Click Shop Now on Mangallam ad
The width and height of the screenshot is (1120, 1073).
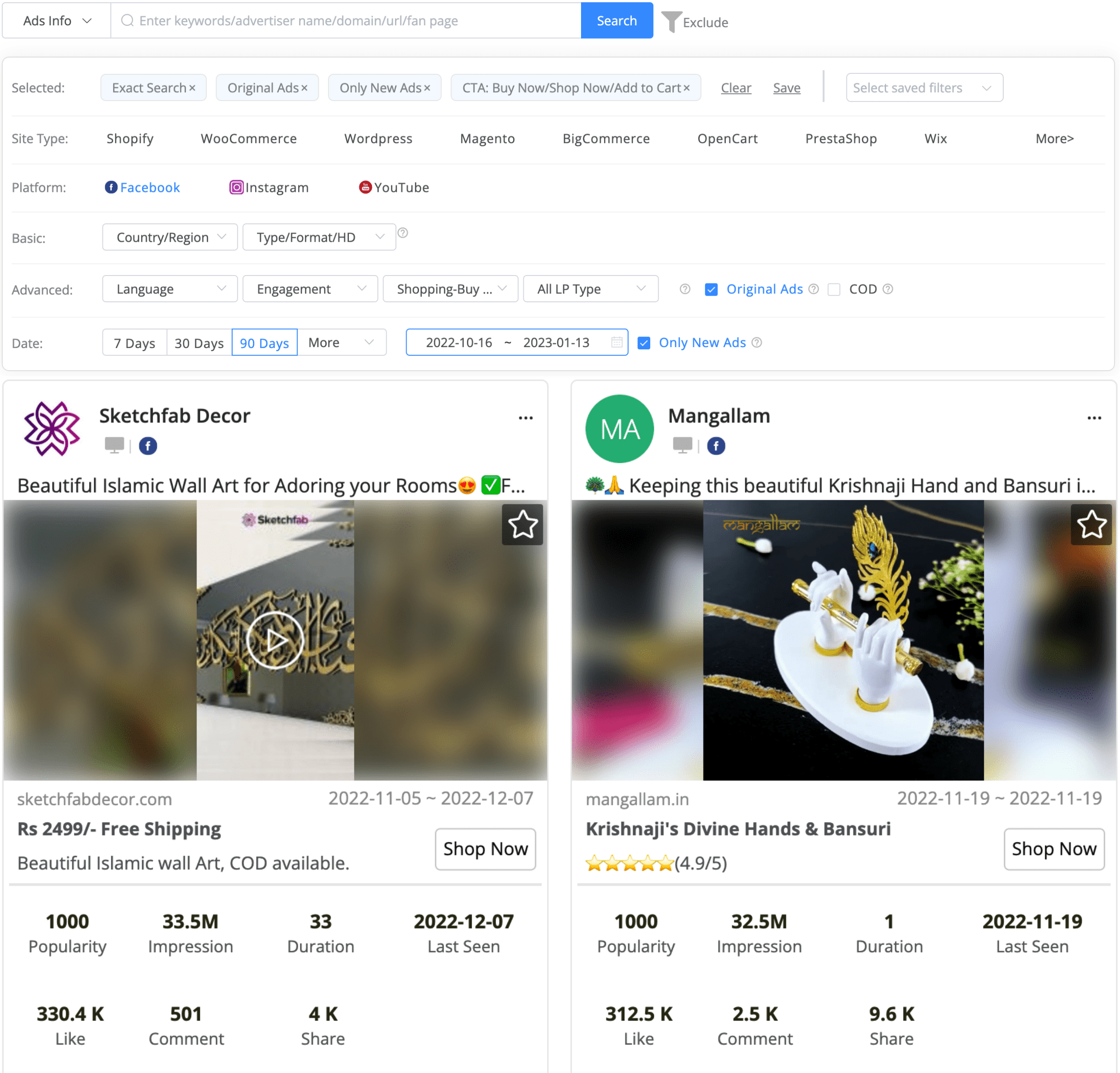(1054, 849)
